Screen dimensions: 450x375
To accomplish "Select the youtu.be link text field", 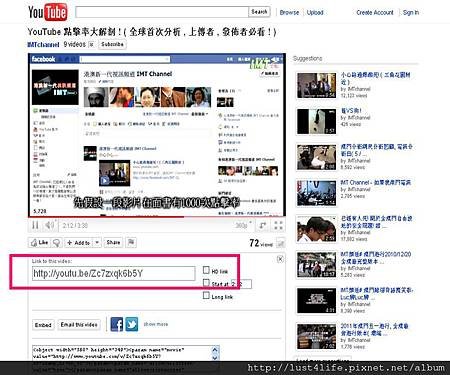I will coord(113,274).
